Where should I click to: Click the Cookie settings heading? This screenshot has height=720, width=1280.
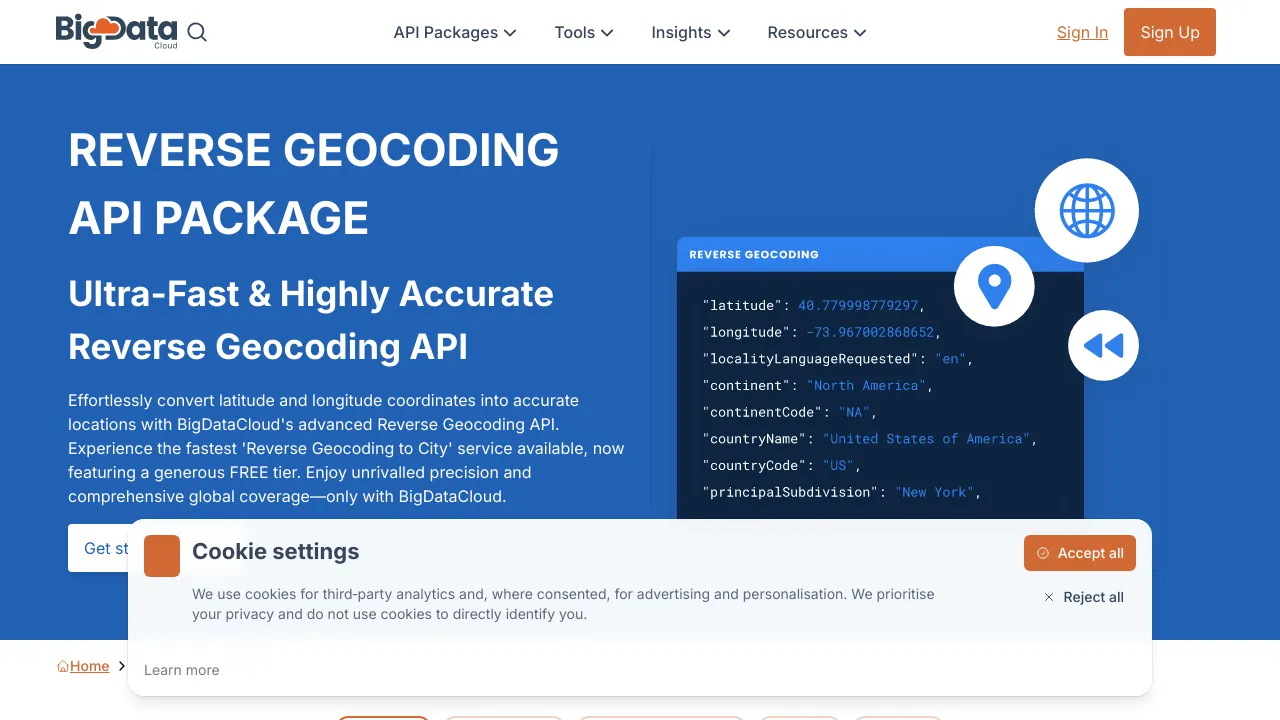click(276, 551)
